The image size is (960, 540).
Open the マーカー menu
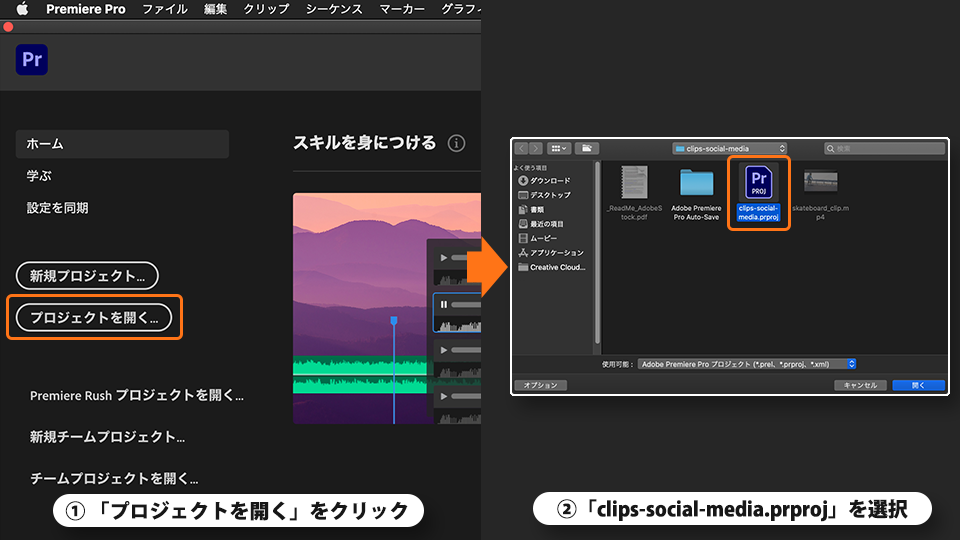point(402,9)
